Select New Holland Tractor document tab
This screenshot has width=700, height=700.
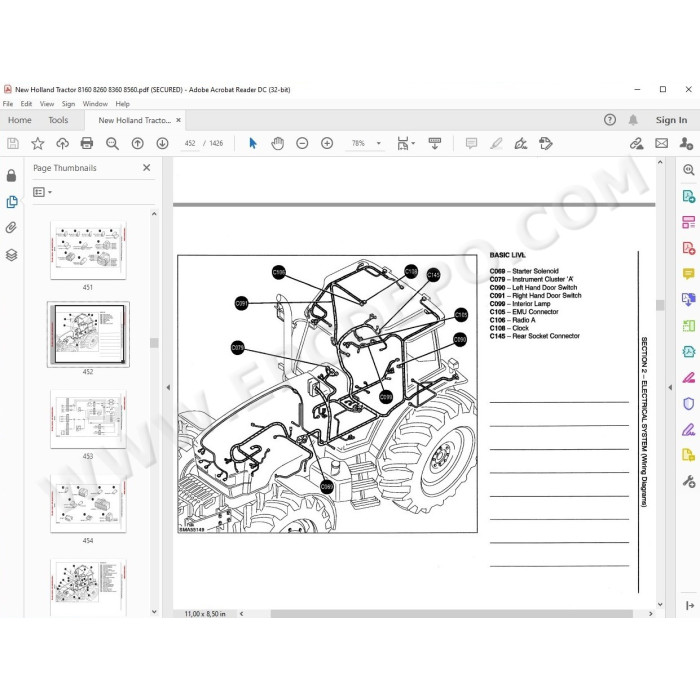pos(134,120)
